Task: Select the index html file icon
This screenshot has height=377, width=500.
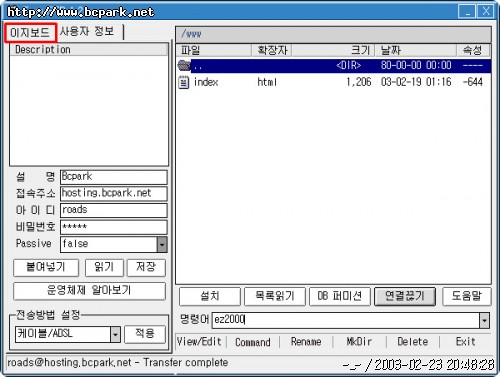Action: (184, 82)
